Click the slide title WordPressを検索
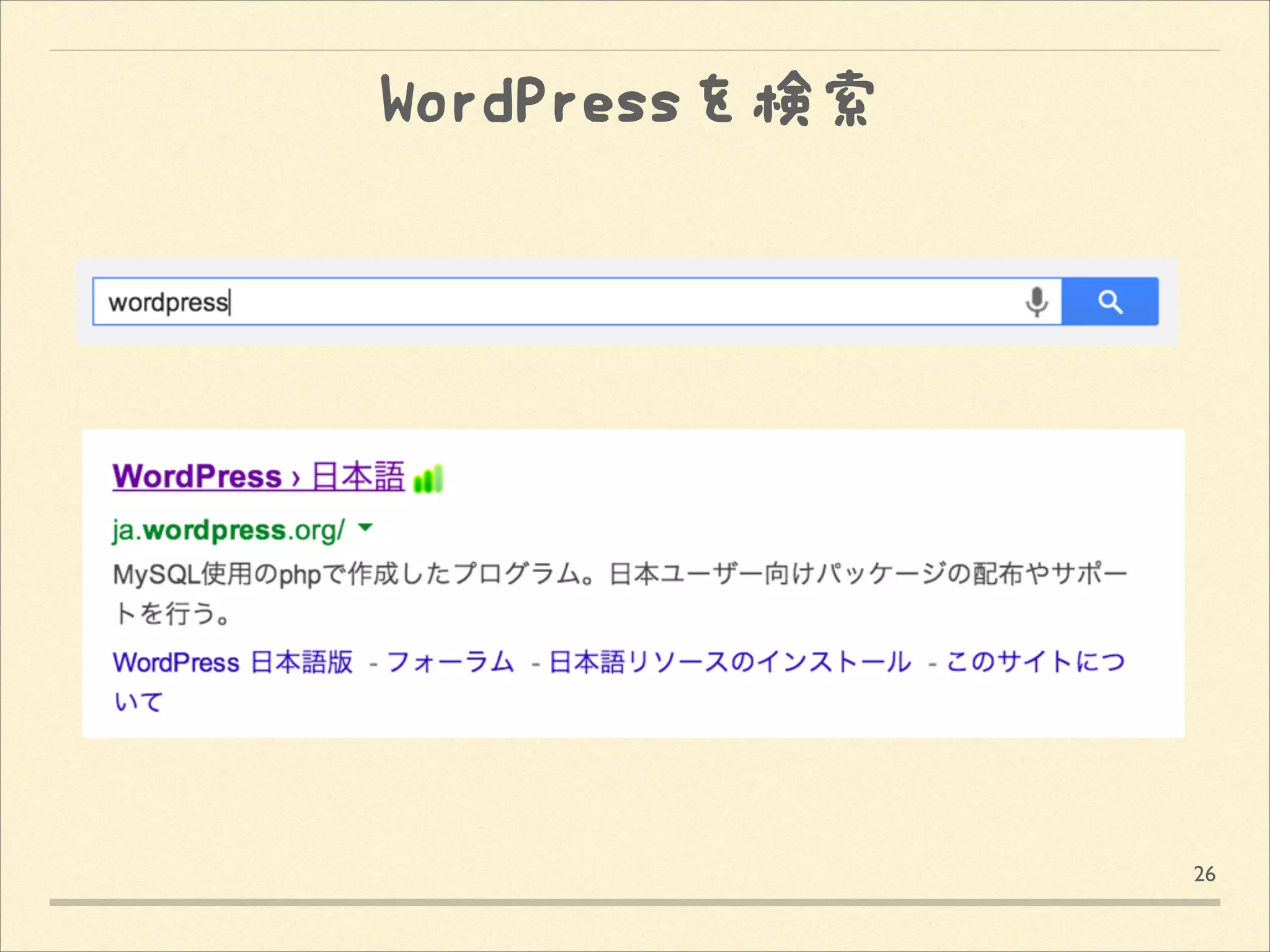 628,99
